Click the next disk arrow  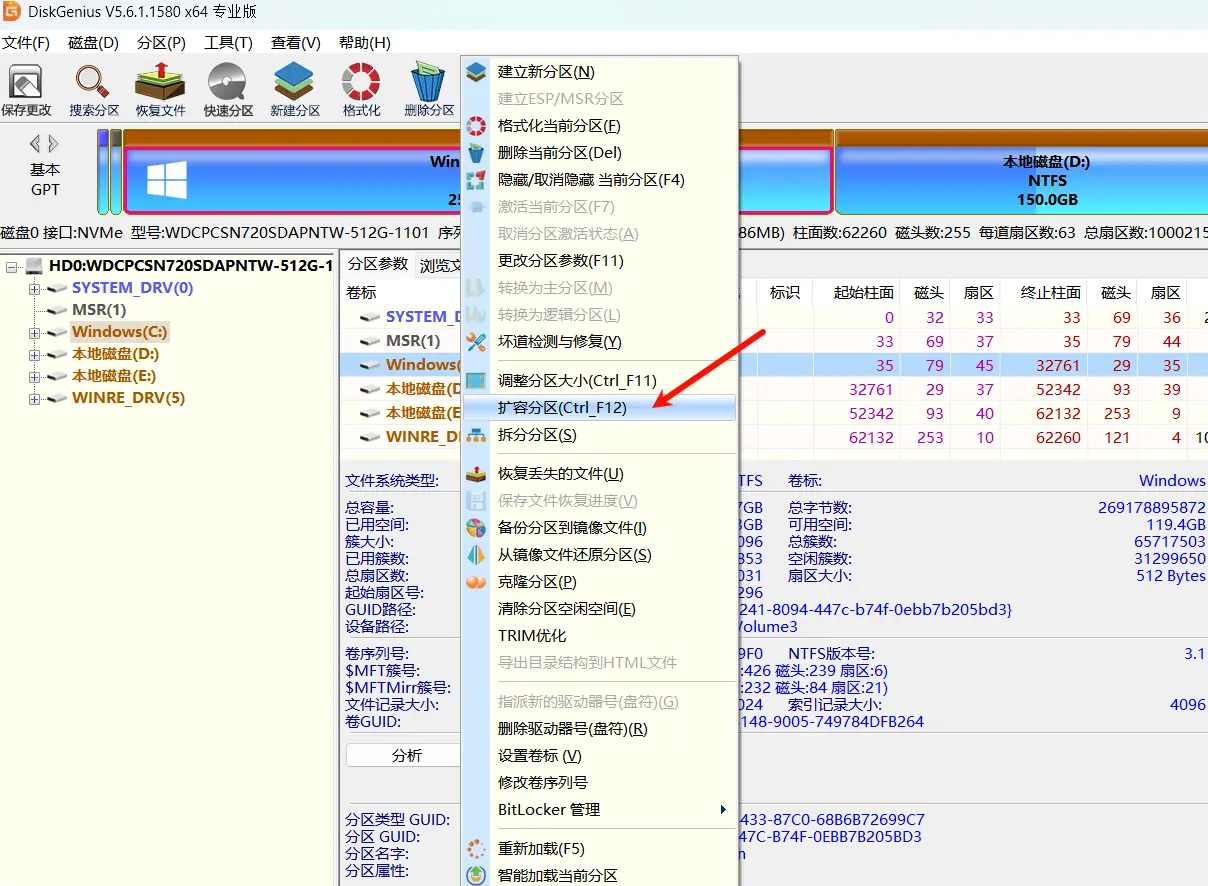[53, 144]
